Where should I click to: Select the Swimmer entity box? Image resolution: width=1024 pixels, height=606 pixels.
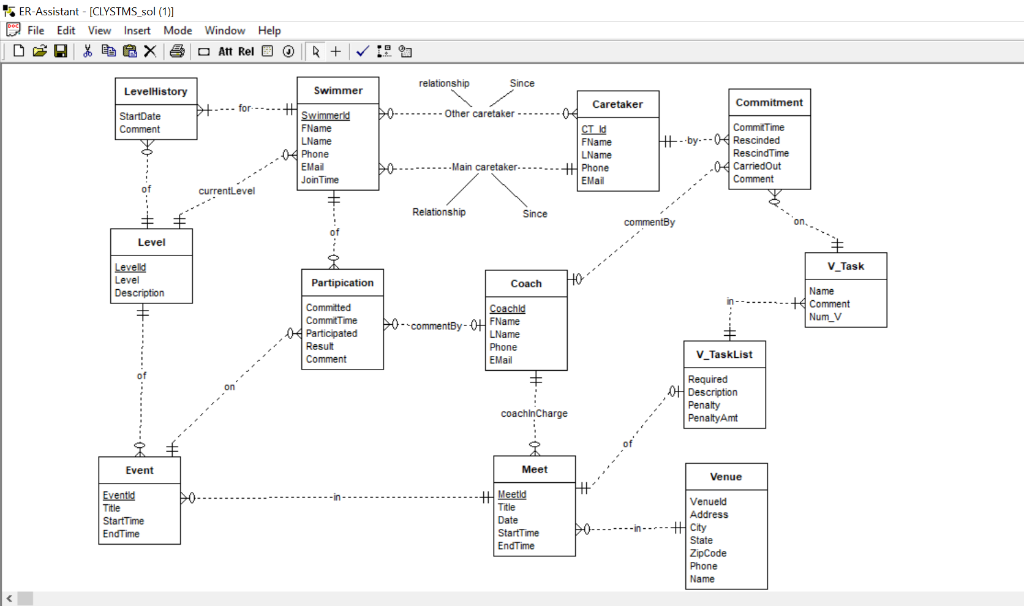pyautogui.click(x=337, y=135)
